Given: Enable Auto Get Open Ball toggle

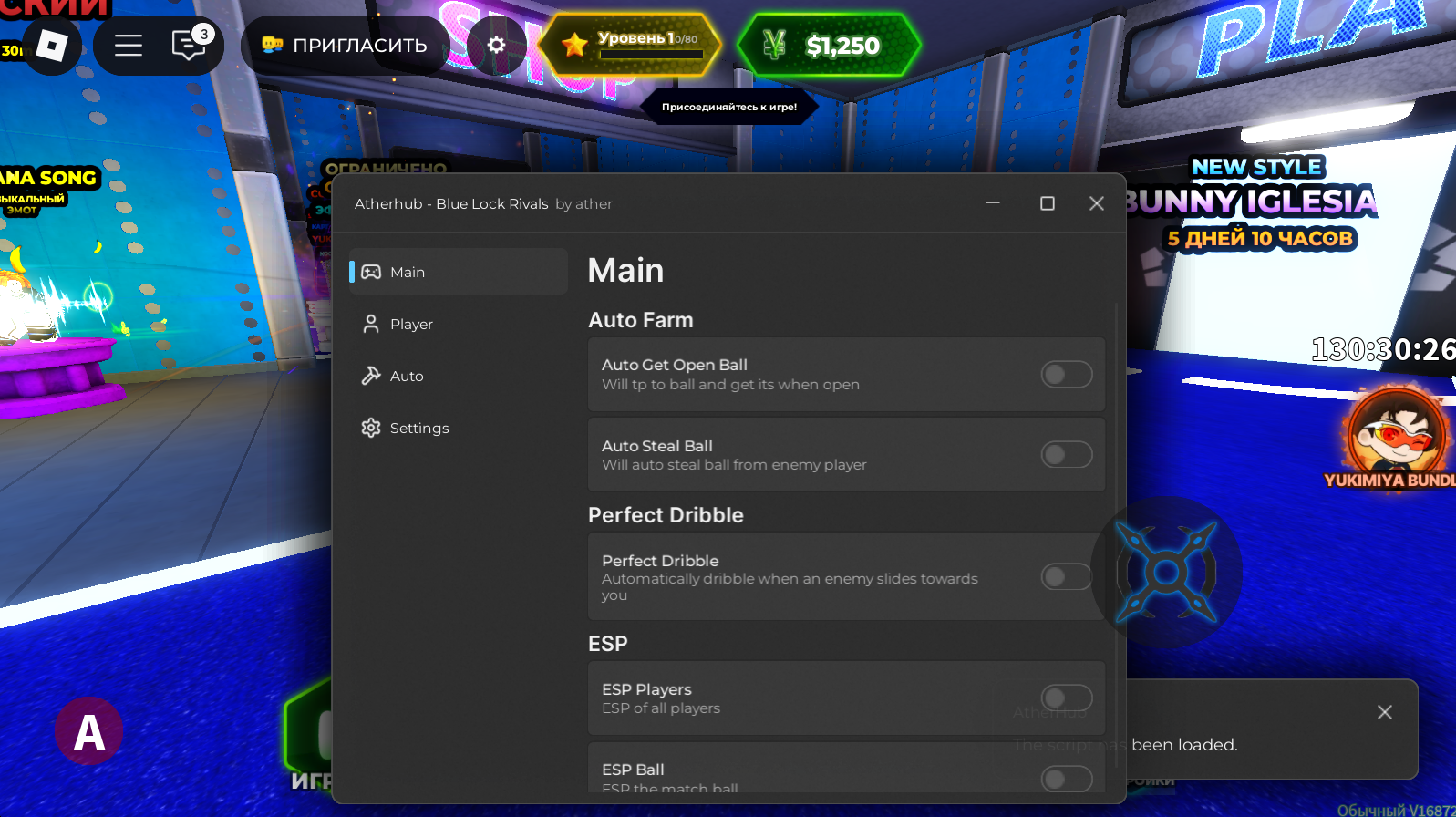Looking at the screenshot, I should (x=1067, y=374).
